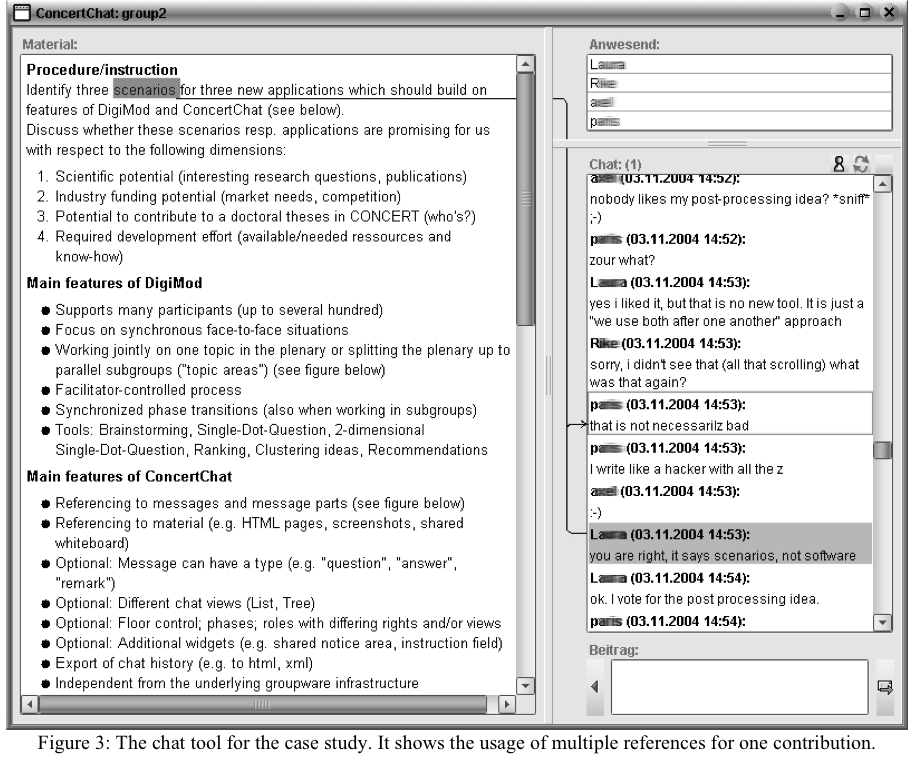This screenshot has width=920, height=768.
Task: Select axel in the Anwesend list
Action: click(x=739, y=102)
